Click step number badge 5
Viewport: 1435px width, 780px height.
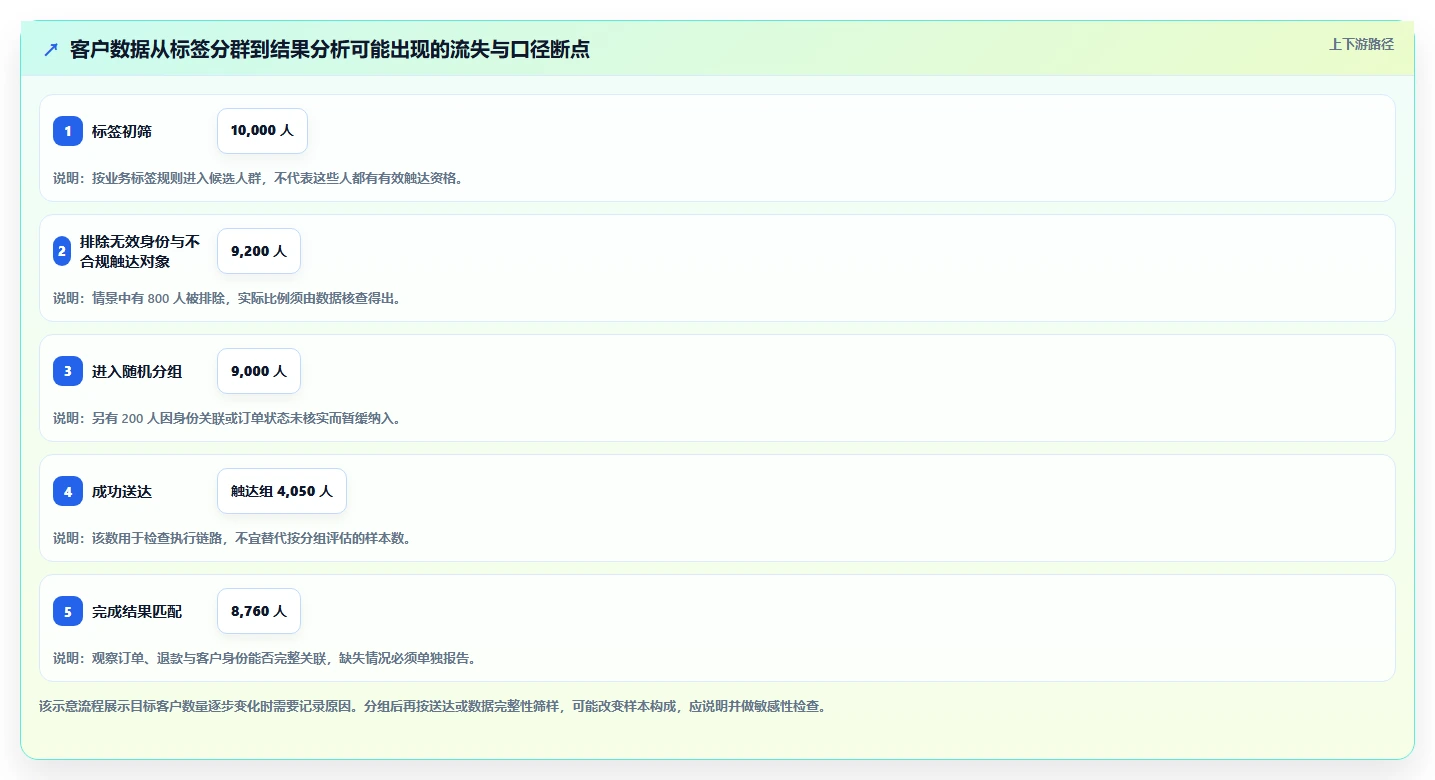point(68,611)
